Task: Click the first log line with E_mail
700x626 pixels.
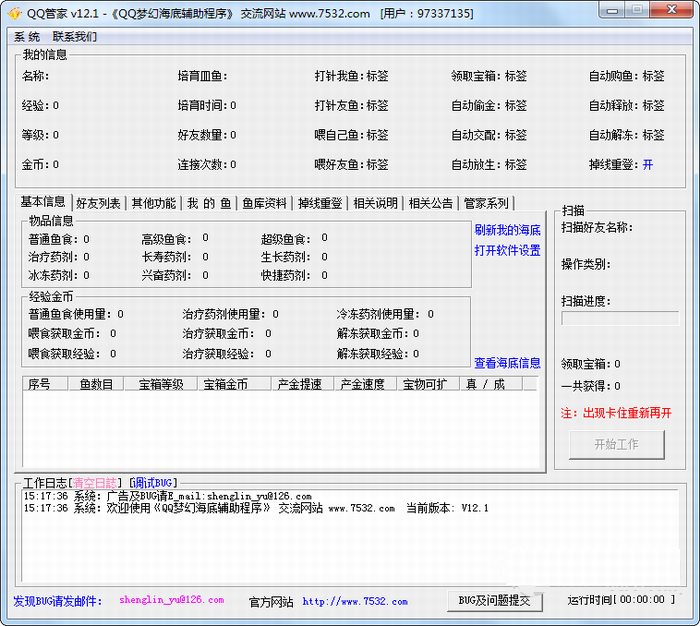Action: (x=167, y=496)
